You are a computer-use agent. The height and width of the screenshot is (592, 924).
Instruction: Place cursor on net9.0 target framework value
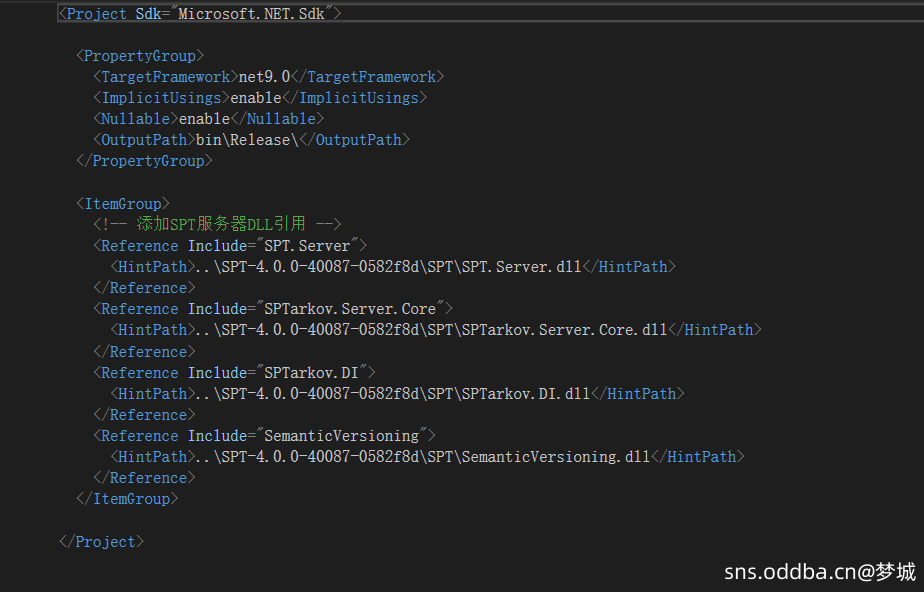264,77
